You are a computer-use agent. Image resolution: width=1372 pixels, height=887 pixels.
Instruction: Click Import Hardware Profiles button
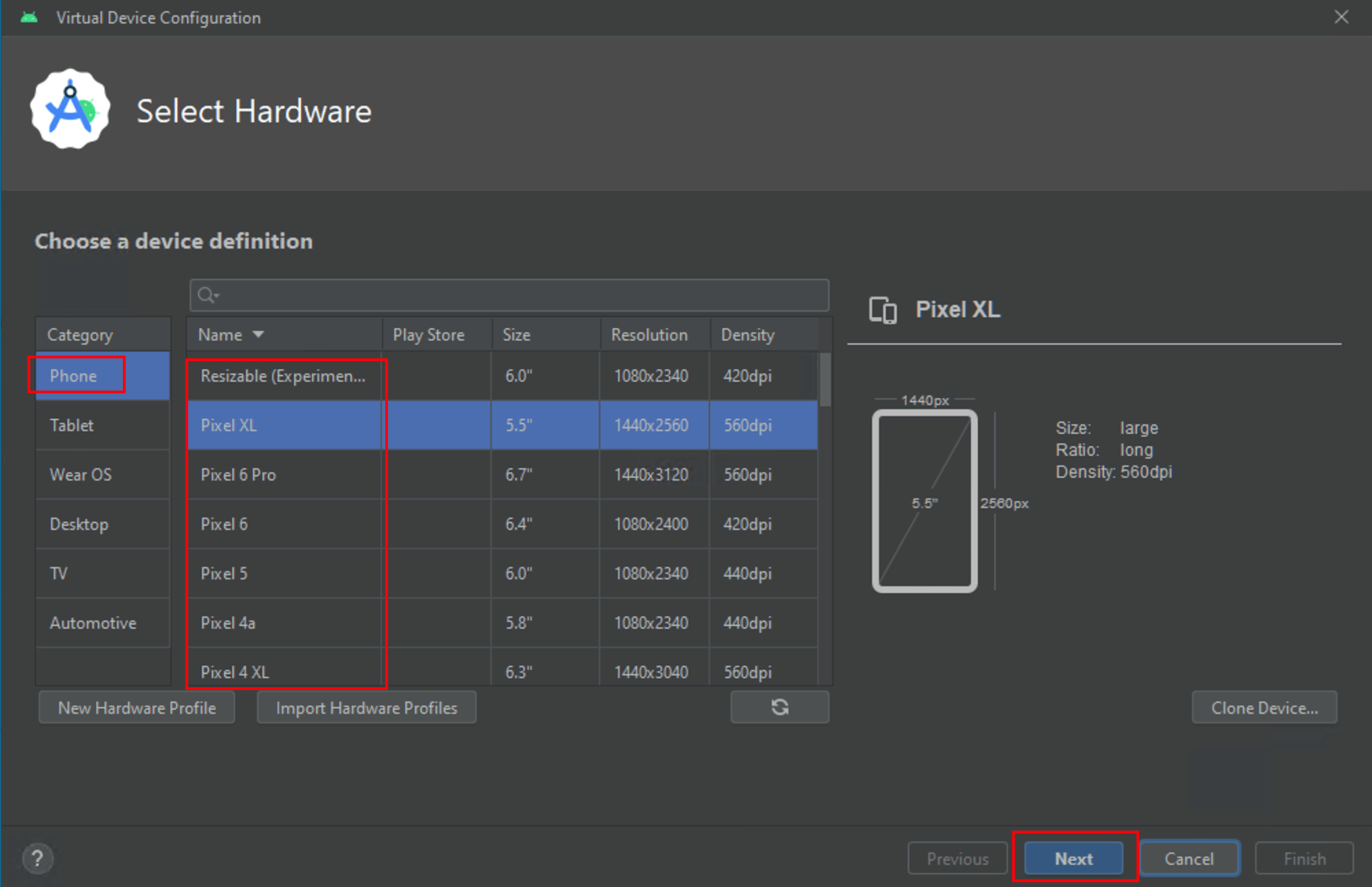[x=366, y=707]
